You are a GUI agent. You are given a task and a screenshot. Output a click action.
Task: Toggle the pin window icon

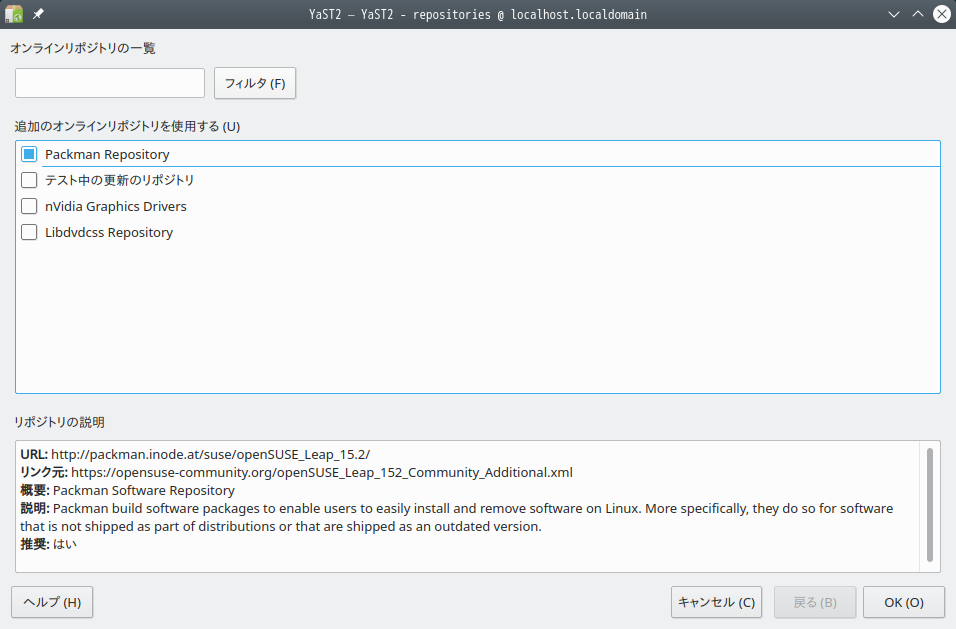click(38, 13)
